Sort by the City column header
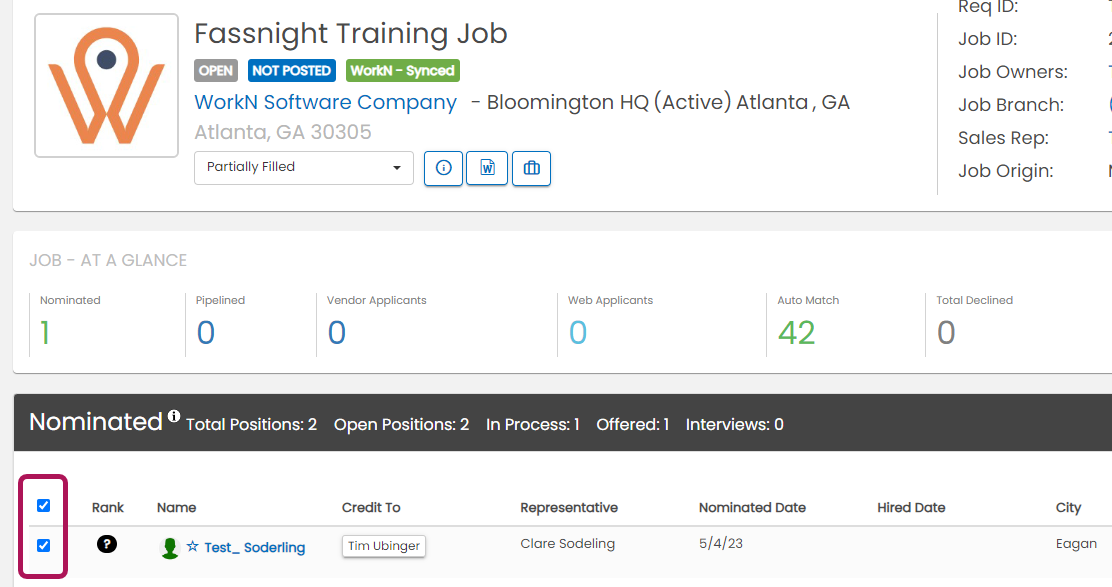The width and height of the screenshot is (1112, 587). pyautogui.click(x=1068, y=508)
